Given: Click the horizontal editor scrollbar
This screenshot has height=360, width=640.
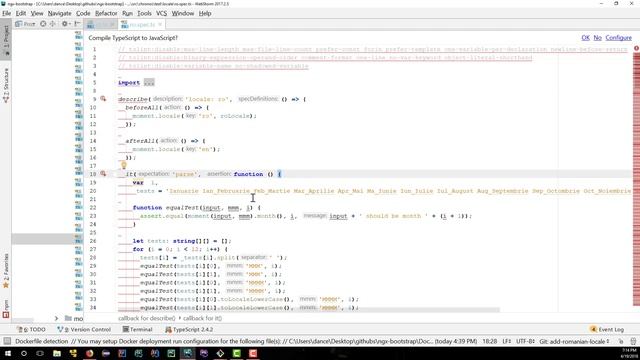Looking at the screenshot, I should point(308,310).
